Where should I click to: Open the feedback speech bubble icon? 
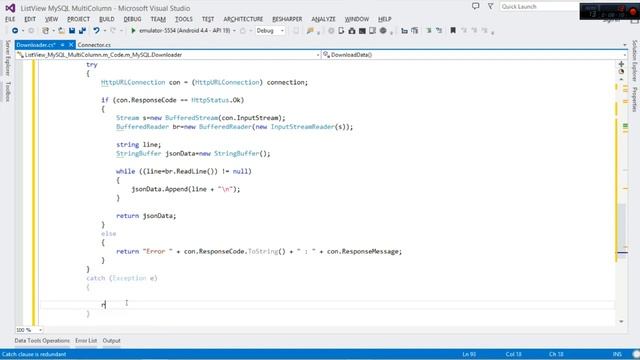476,6
